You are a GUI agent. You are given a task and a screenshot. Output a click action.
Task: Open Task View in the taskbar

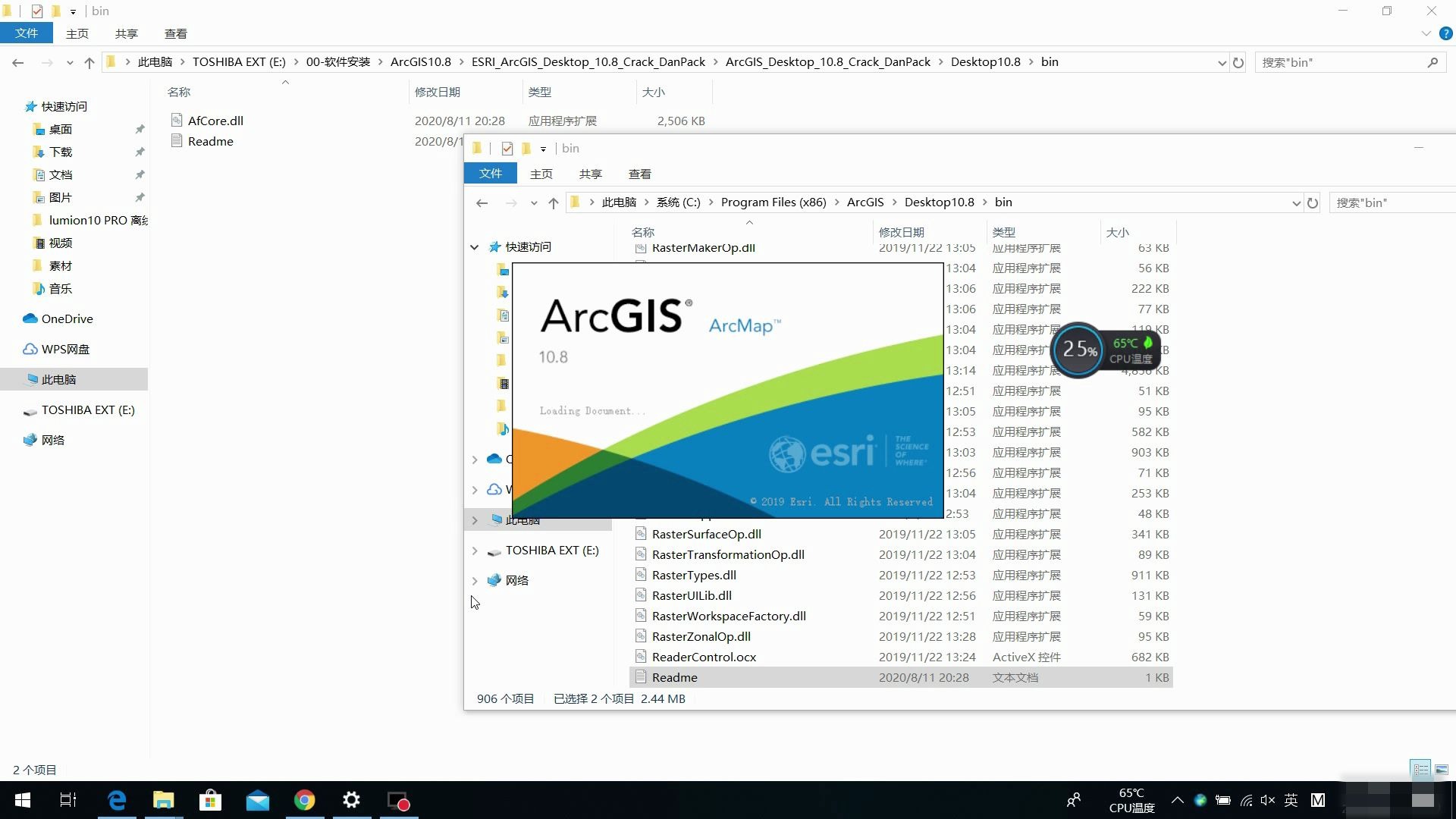tap(68, 800)
